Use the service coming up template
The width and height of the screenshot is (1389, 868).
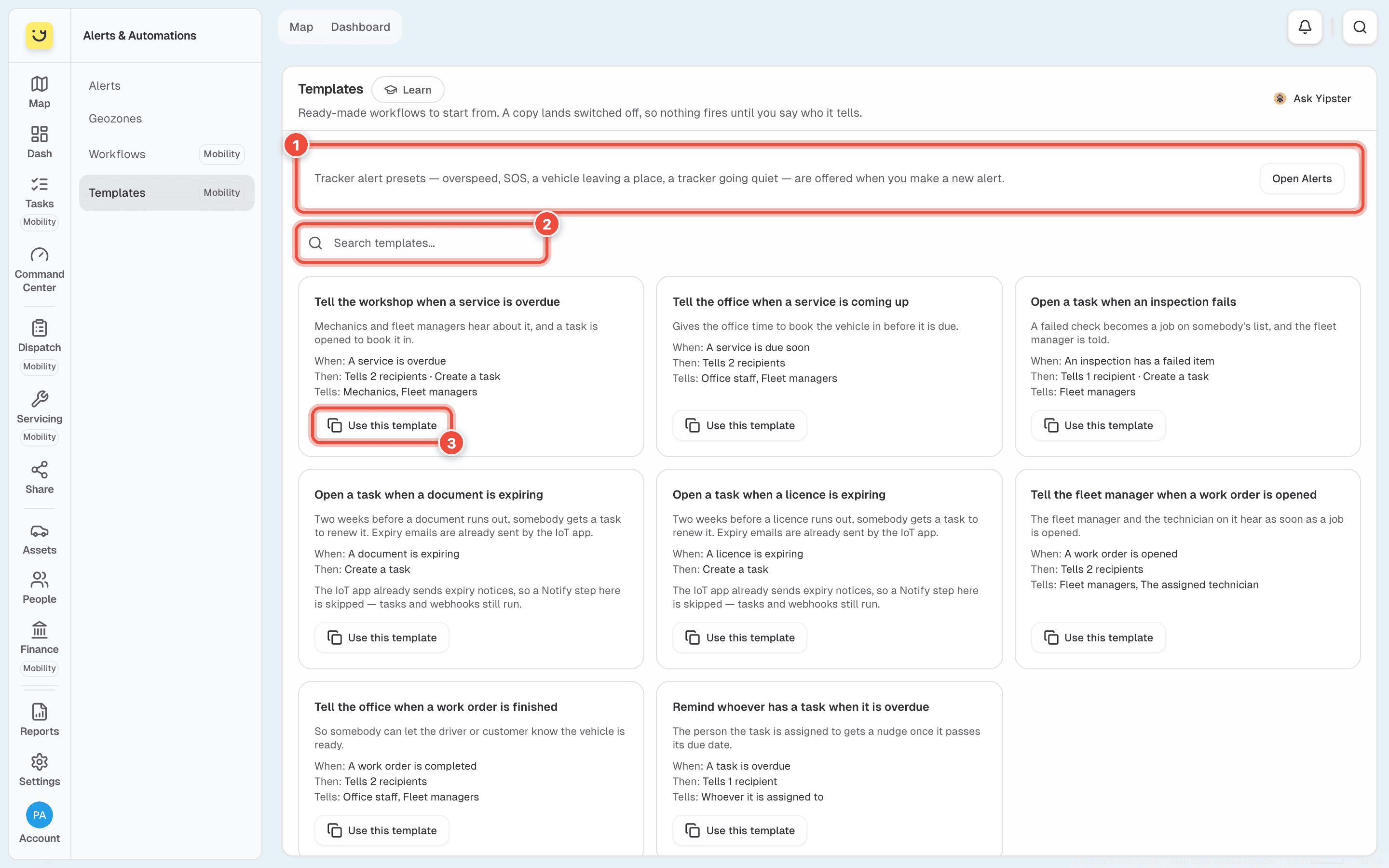point(739,425)
